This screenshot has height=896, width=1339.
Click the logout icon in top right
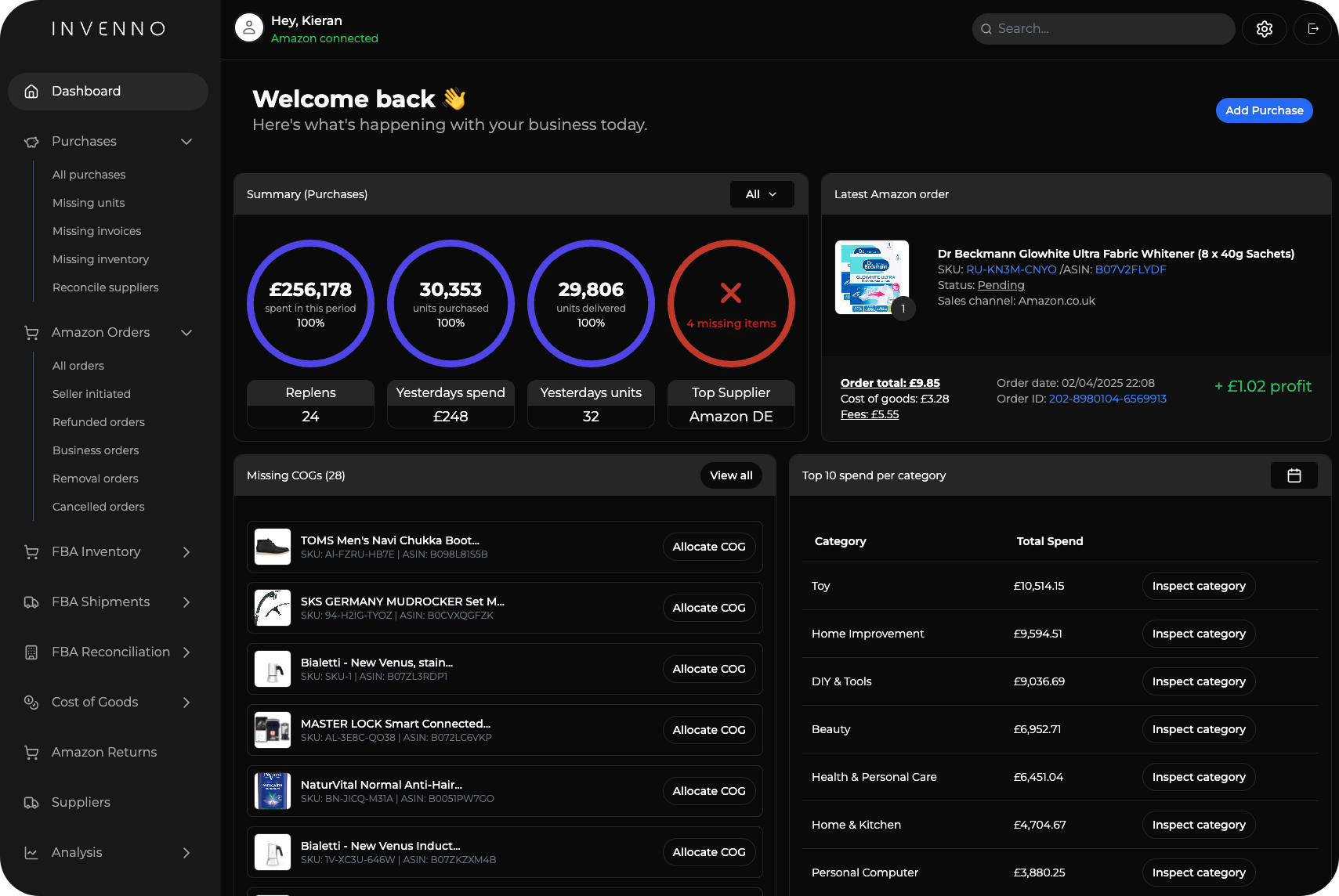1313,29
